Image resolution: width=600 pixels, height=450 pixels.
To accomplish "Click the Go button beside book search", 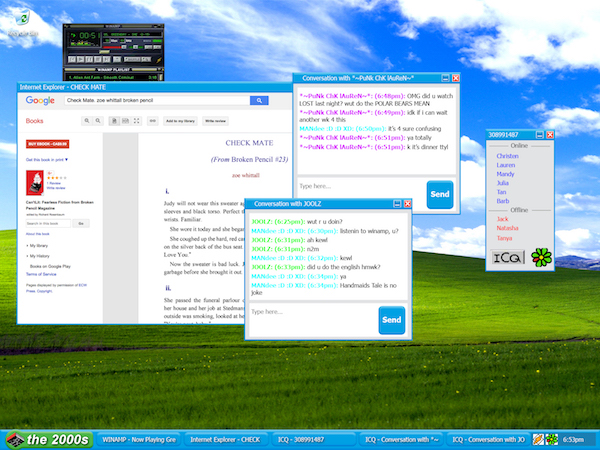I will click(81, 223).
